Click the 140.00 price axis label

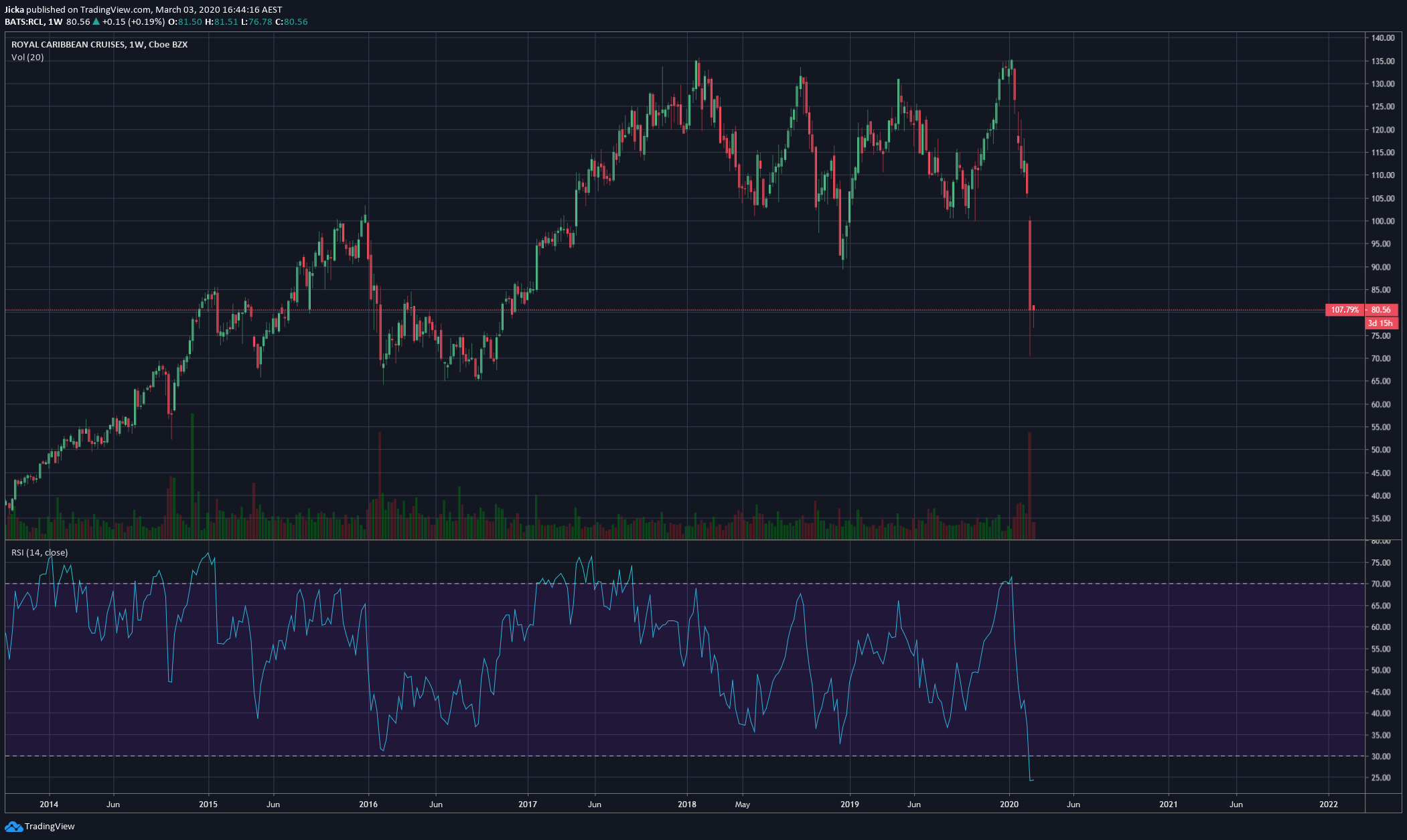click(x=1383, y=38)
